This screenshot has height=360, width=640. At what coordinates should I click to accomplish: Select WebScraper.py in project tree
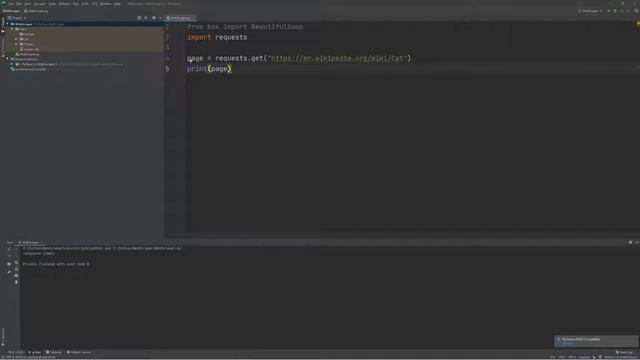point(28,54)
